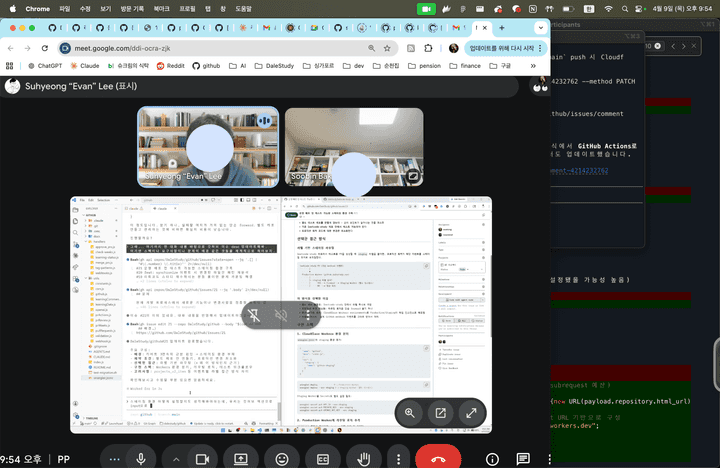The height and width of the screenshot is (468, 720).
Task: Go to previous search match in background window
Action: point(673,46)
